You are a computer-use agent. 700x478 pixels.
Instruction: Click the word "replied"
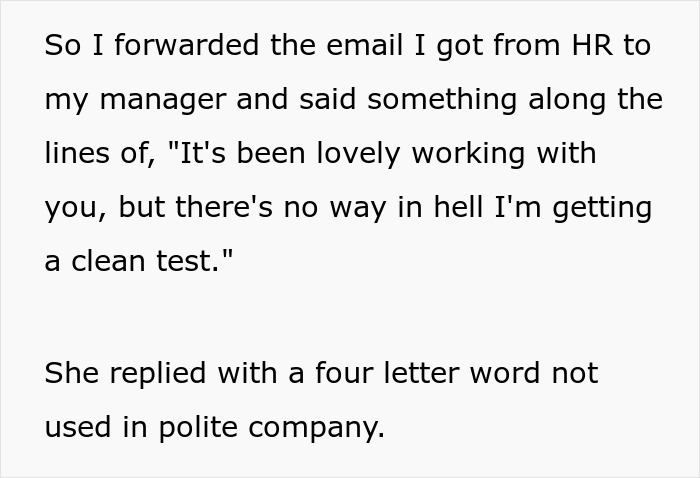156,373
